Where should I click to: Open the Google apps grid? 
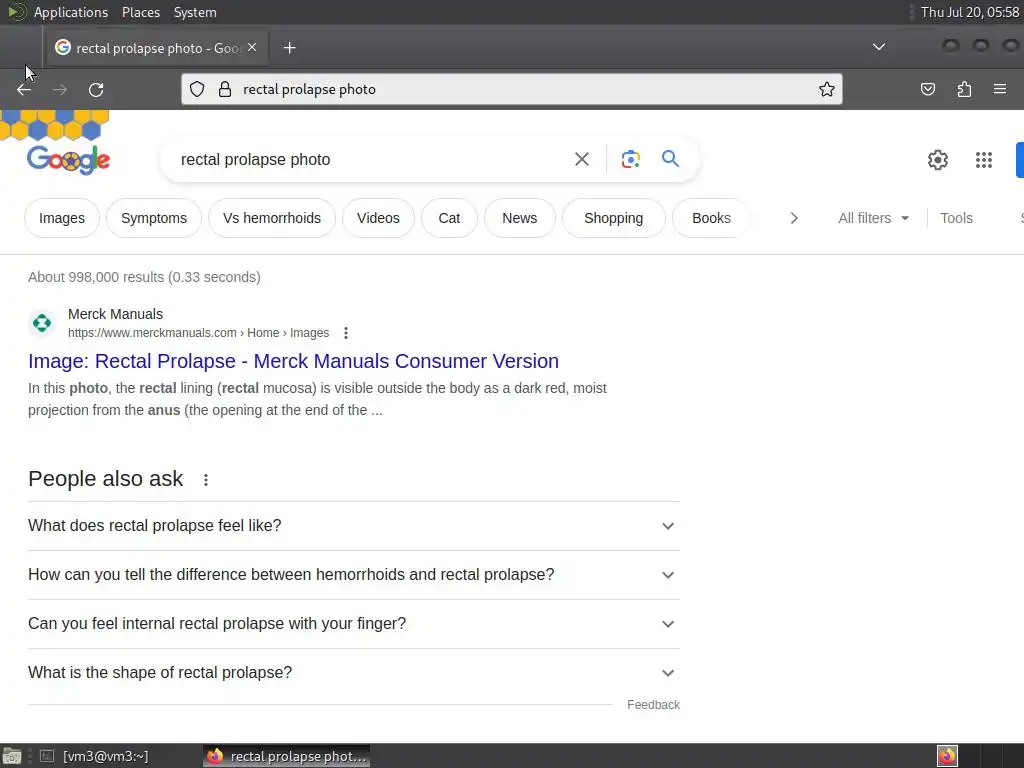(984, 160)
